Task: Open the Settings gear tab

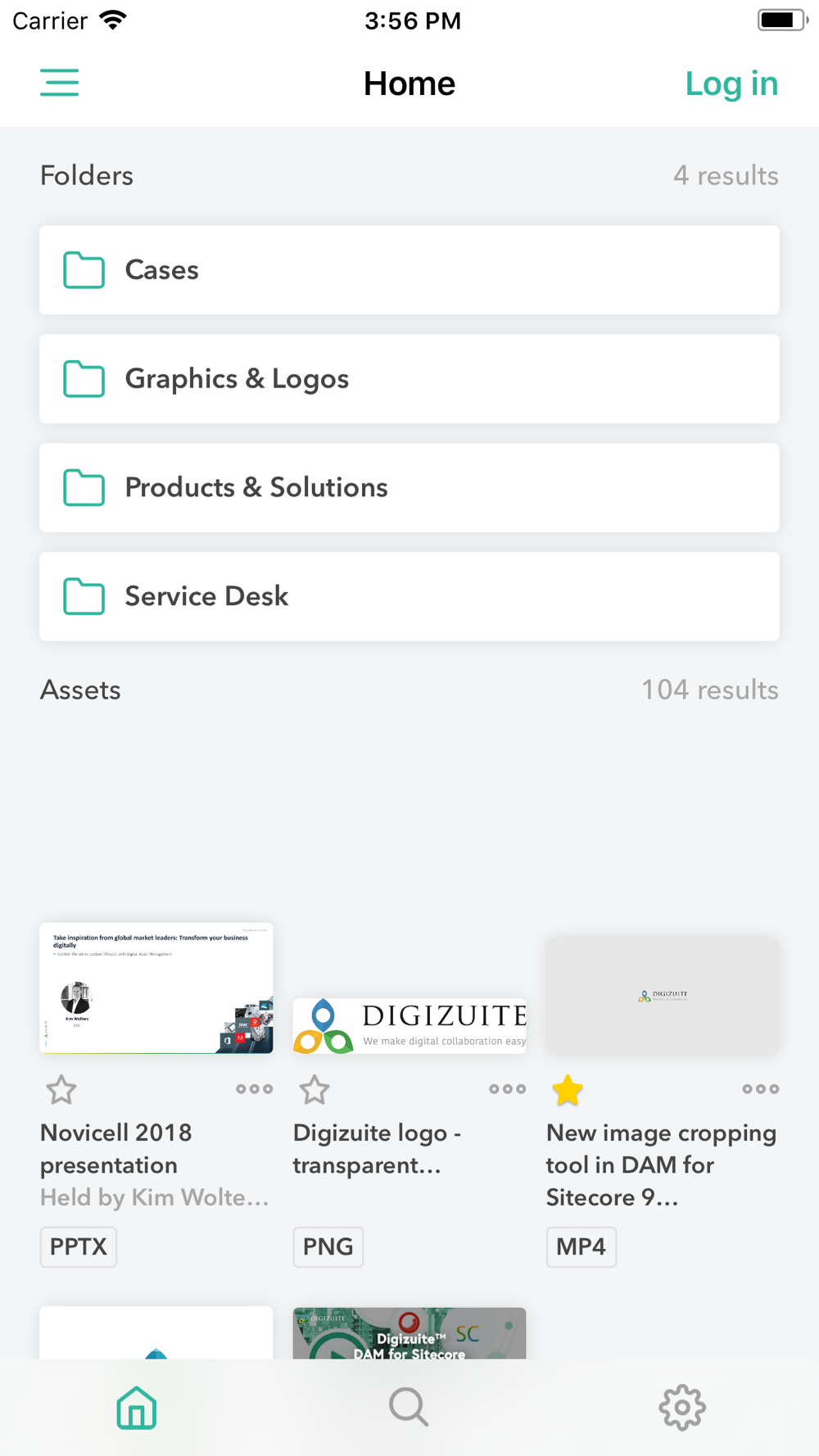Action: (682, 1408)
